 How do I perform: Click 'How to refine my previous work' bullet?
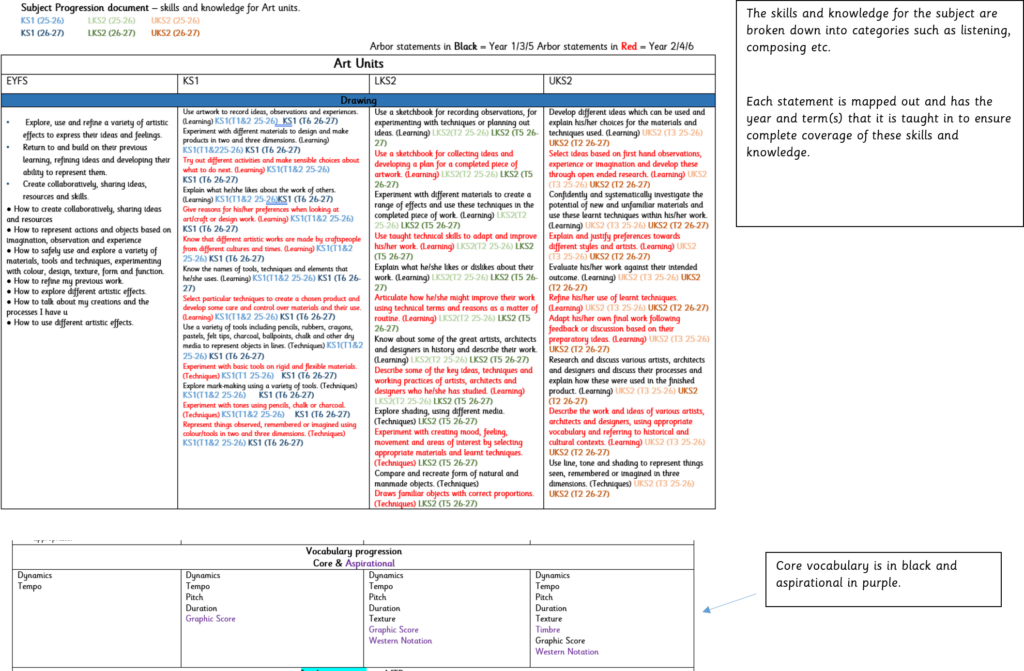[x=64, y=281]
